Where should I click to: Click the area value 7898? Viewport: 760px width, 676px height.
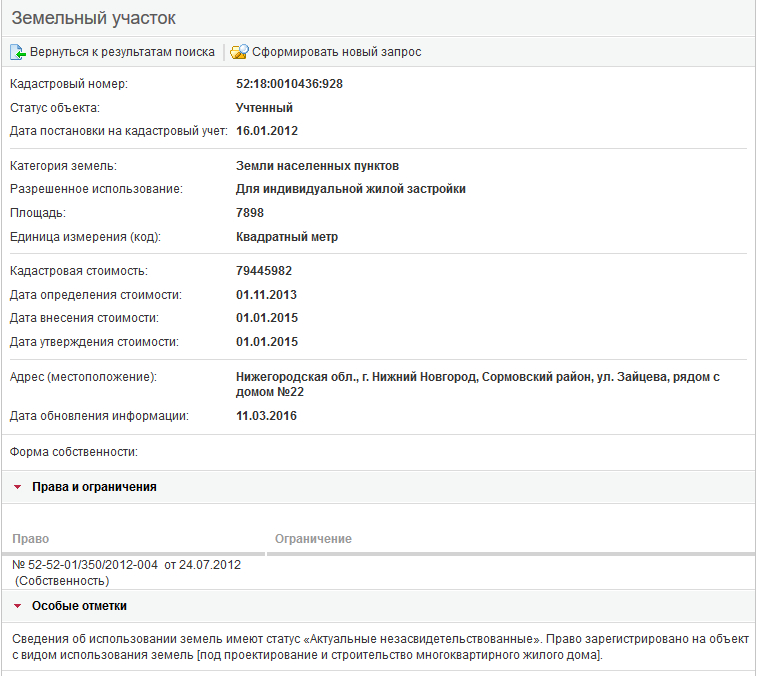(x=250, y=213)
